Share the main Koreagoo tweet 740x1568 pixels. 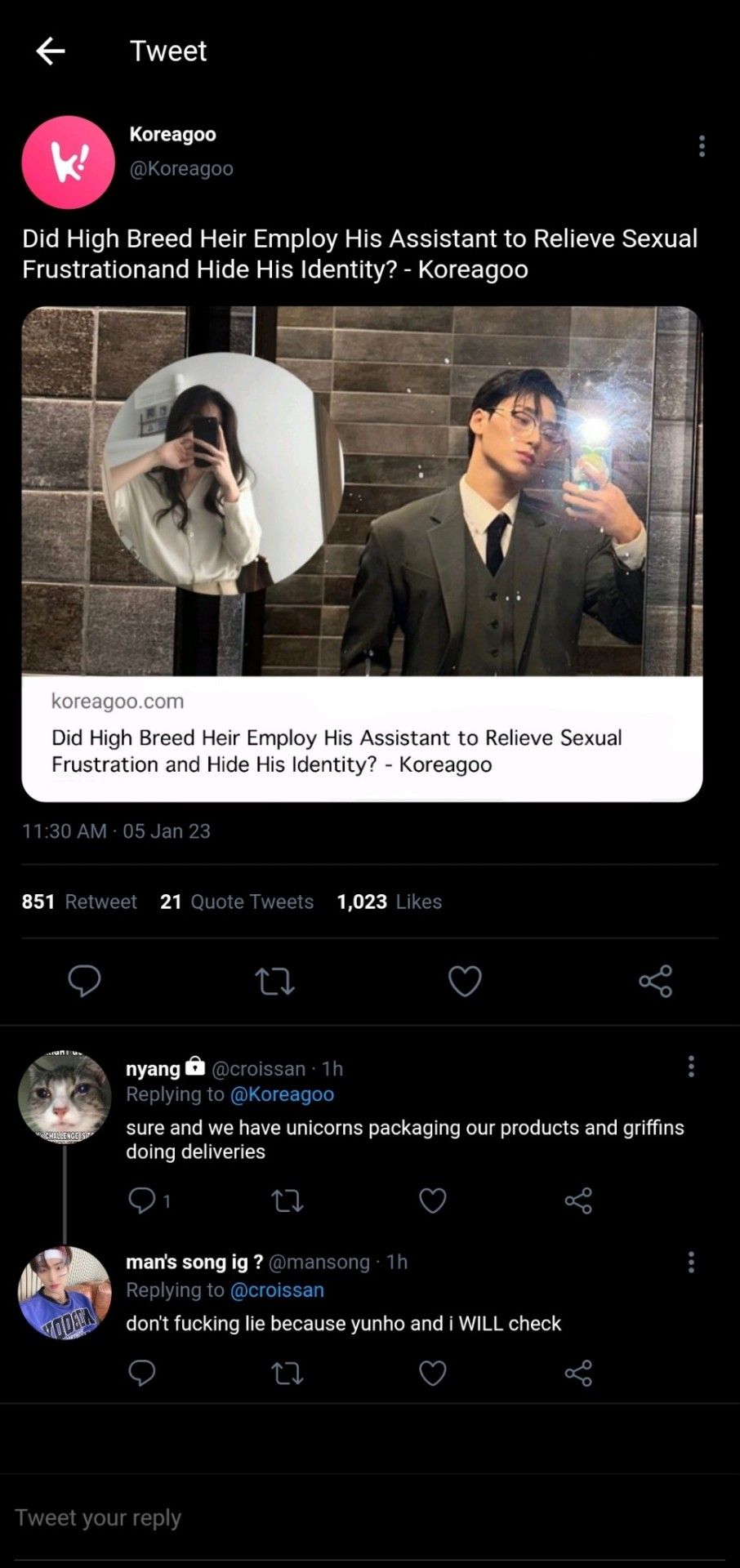pos(655,981)
